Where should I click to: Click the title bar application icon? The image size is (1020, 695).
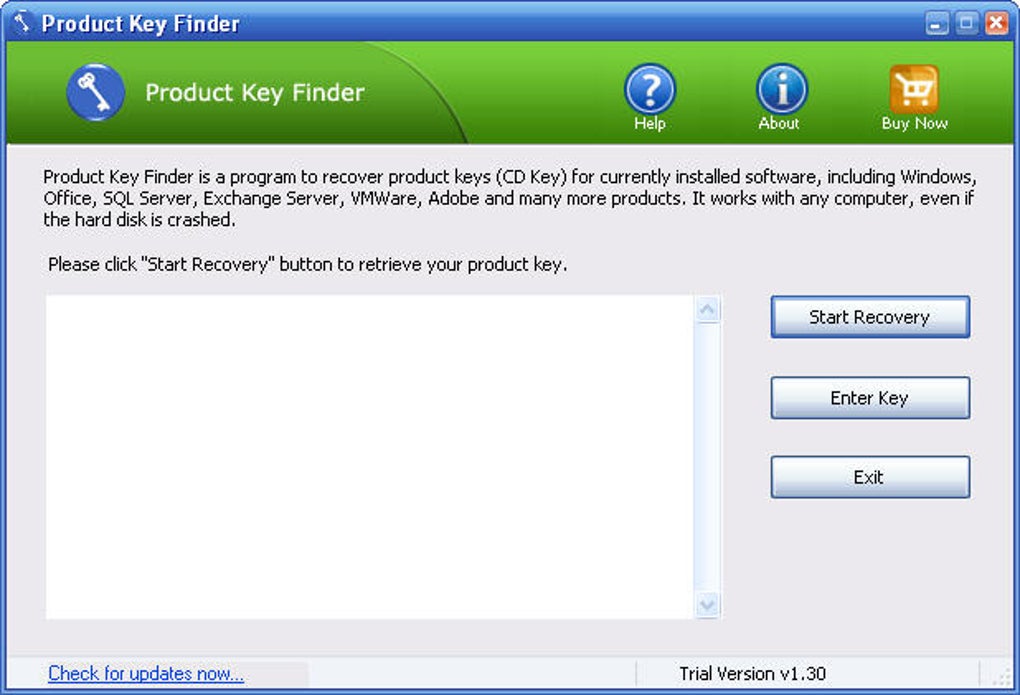[21, 22]
